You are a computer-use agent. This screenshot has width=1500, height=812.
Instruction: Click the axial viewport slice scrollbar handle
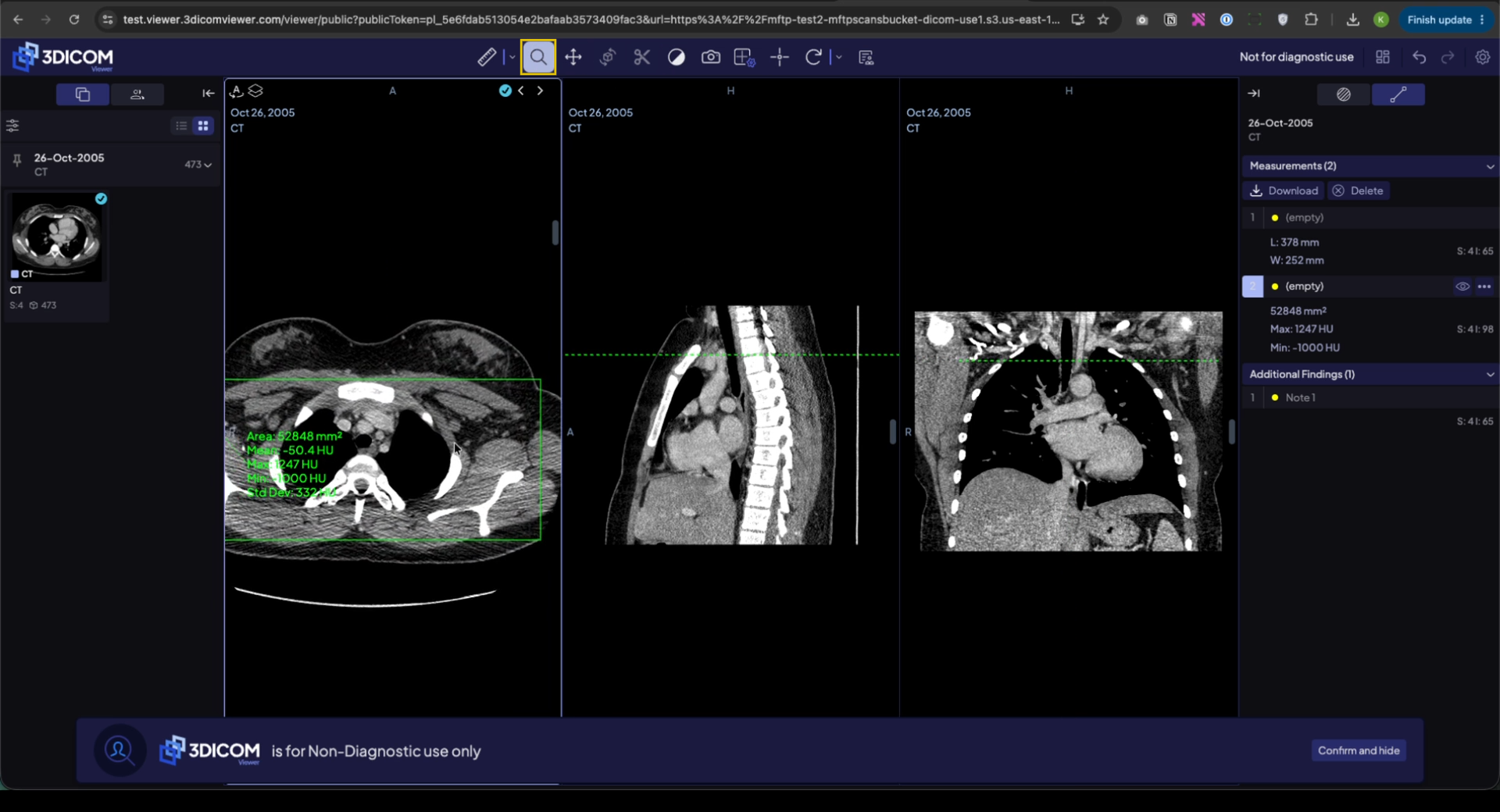[x=555, y=233]
